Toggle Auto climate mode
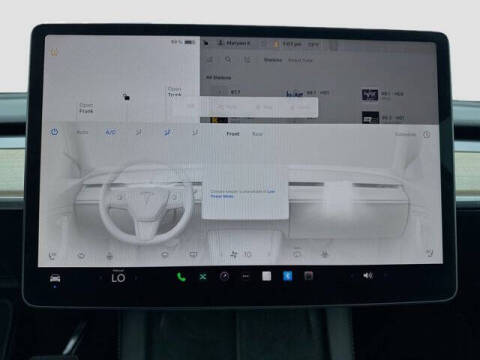 point(82,132)
